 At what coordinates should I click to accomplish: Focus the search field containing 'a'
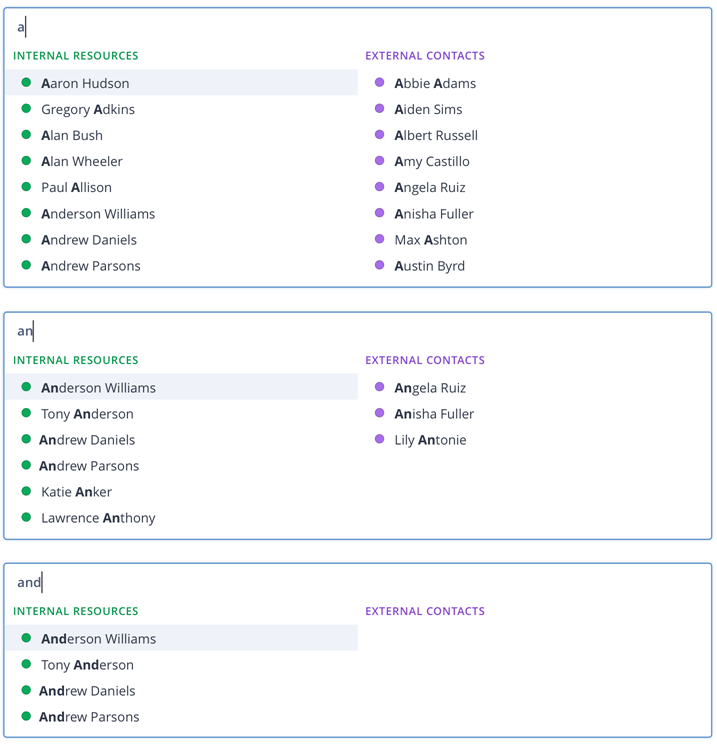tap(358, 27)
